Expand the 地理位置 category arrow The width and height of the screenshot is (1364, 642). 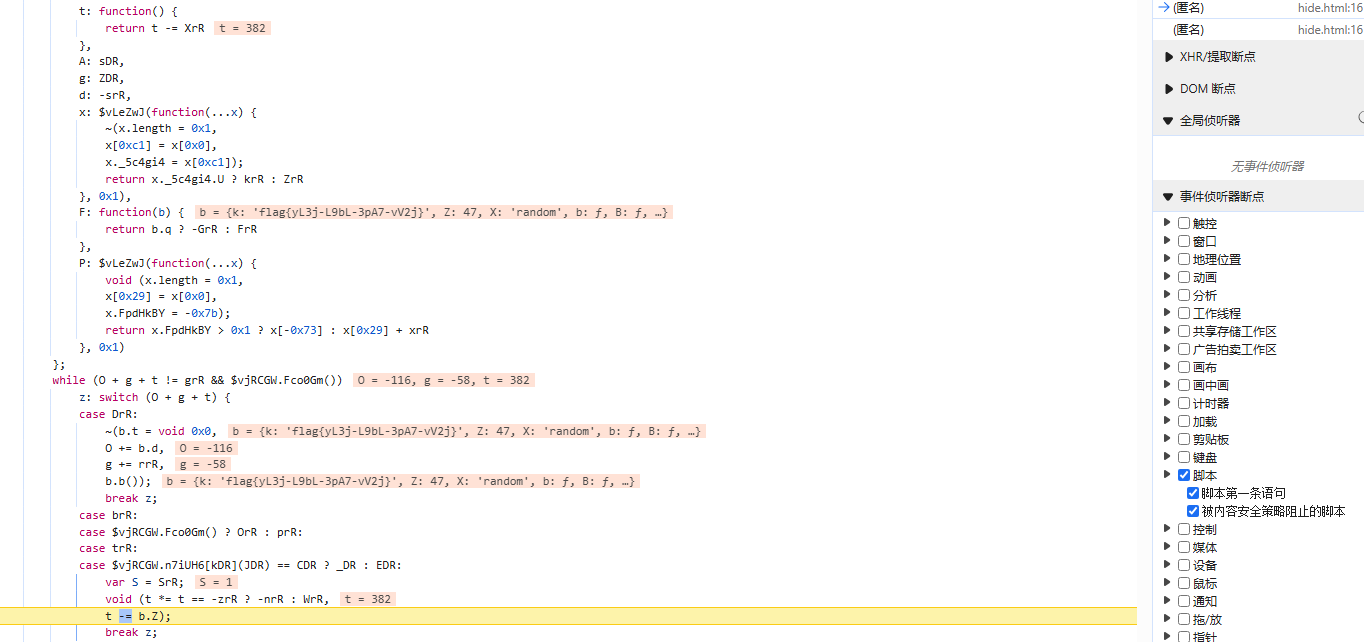tap(1167, 260)
